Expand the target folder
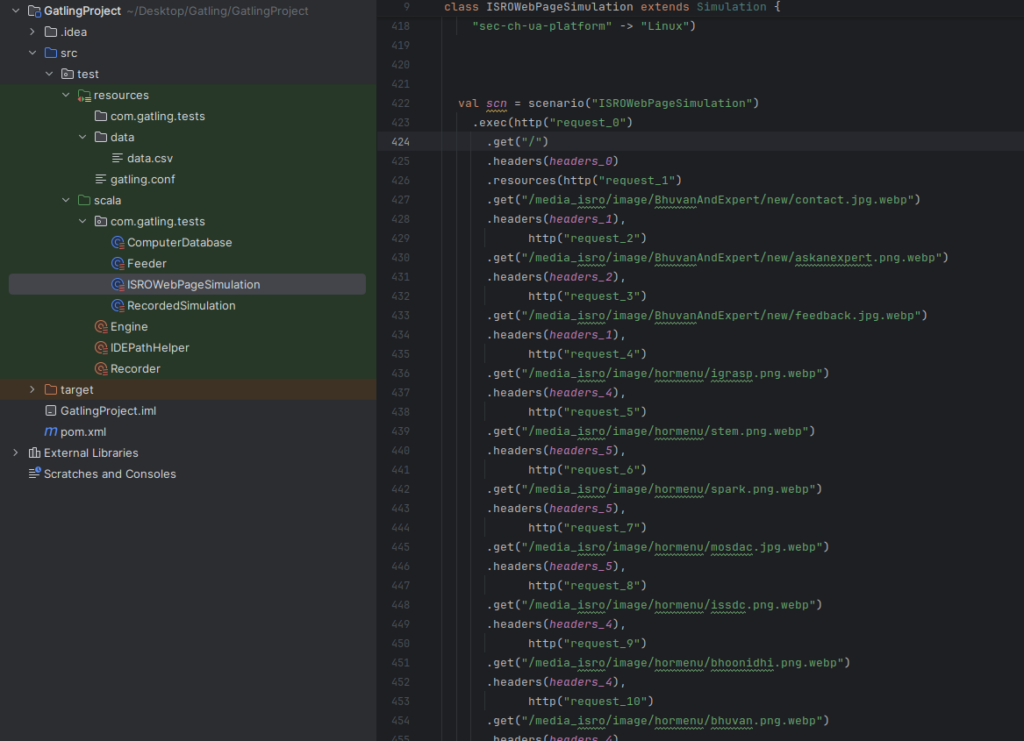This screenshot has width=1024, height=741. coord(32,390)
